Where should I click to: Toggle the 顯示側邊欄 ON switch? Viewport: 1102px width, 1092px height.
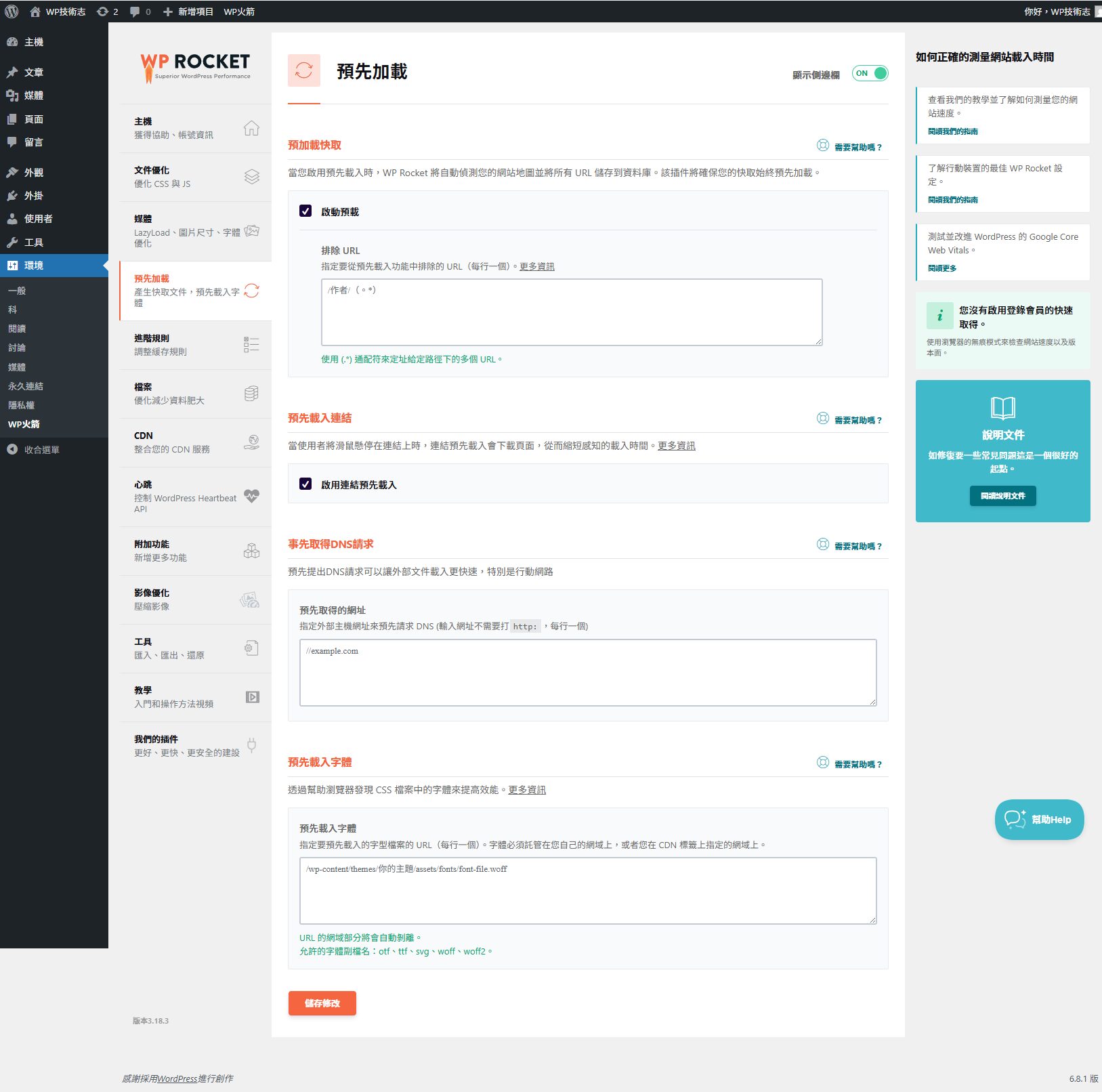[870, 73]
